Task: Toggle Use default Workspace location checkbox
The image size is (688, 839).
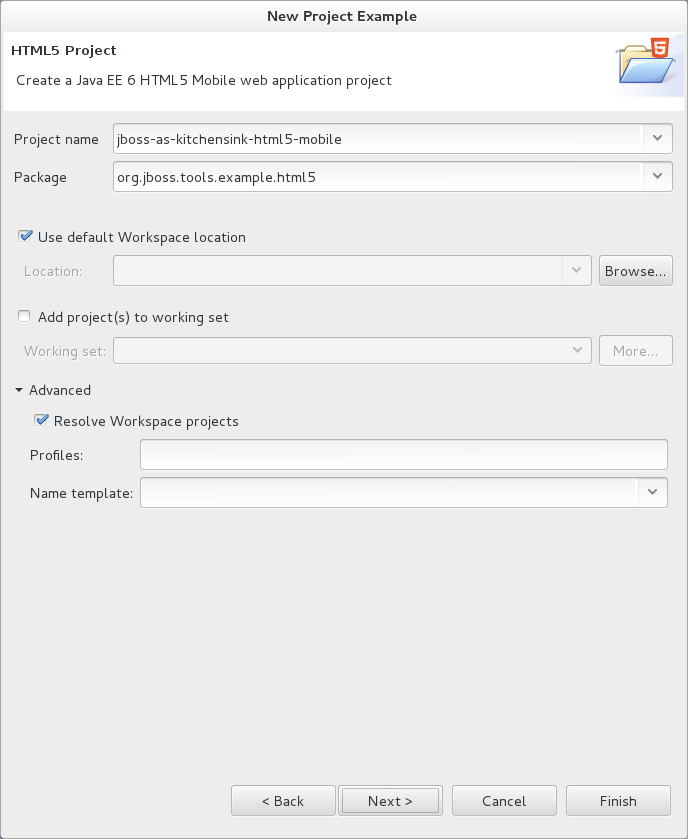Action: pos(25,237)
